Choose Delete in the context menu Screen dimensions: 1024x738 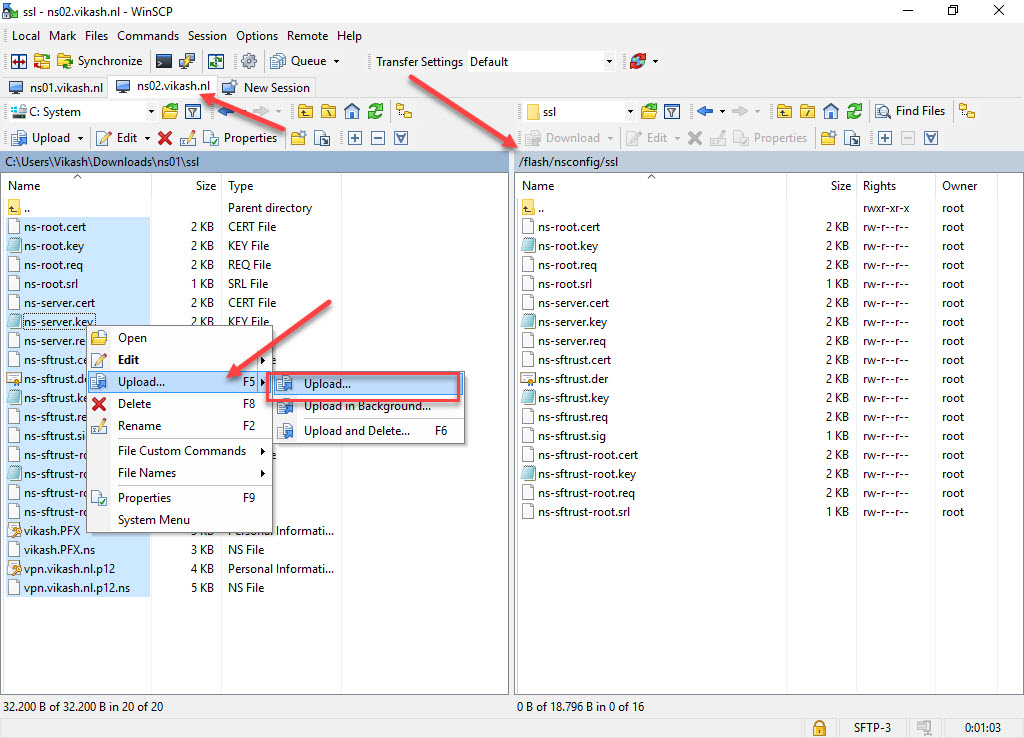[x=180, y=404]
